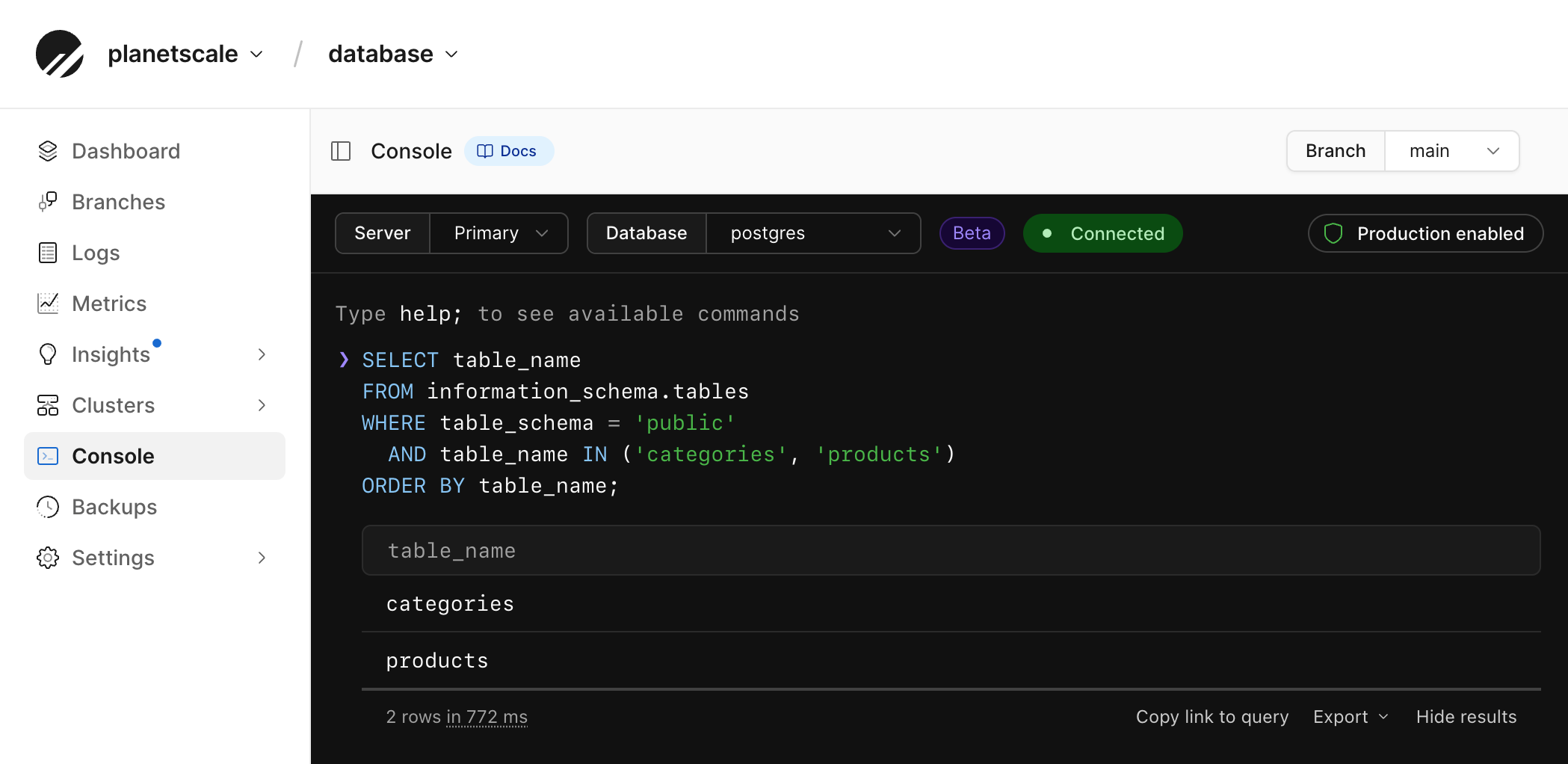Click the Metrics chart icon
Screen dimensions: 1568x764
pyautogui.click(x=48, y=304)
